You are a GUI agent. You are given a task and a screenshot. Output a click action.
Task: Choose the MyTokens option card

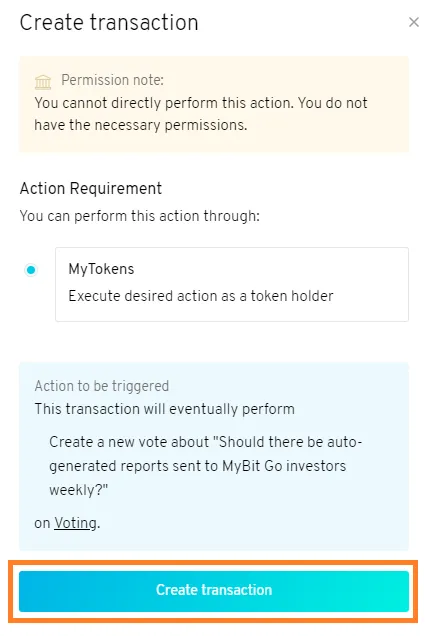(232, 284)
